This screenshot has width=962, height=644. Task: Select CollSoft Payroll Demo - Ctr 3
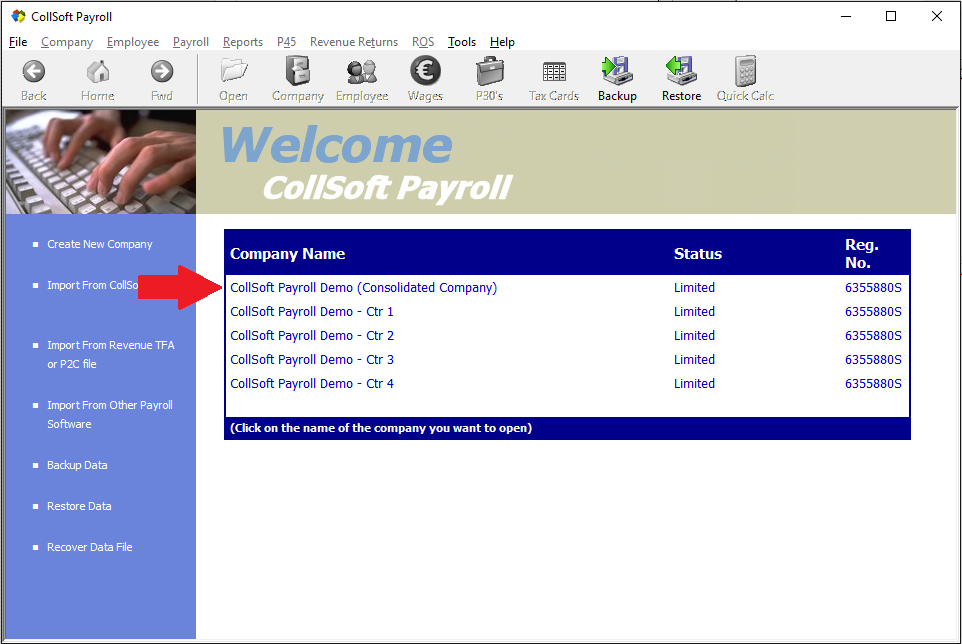coord(312,360)
